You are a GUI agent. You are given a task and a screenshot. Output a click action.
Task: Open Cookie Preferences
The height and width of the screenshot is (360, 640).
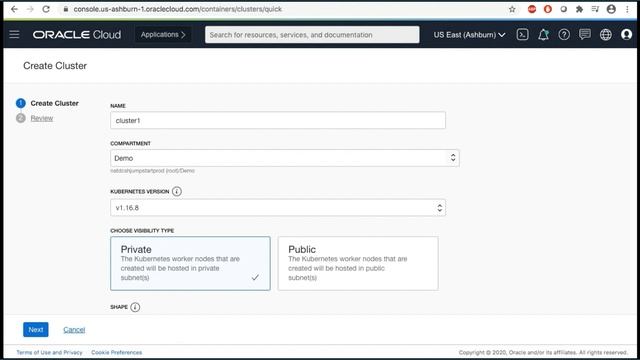click(x=117, y=352)
